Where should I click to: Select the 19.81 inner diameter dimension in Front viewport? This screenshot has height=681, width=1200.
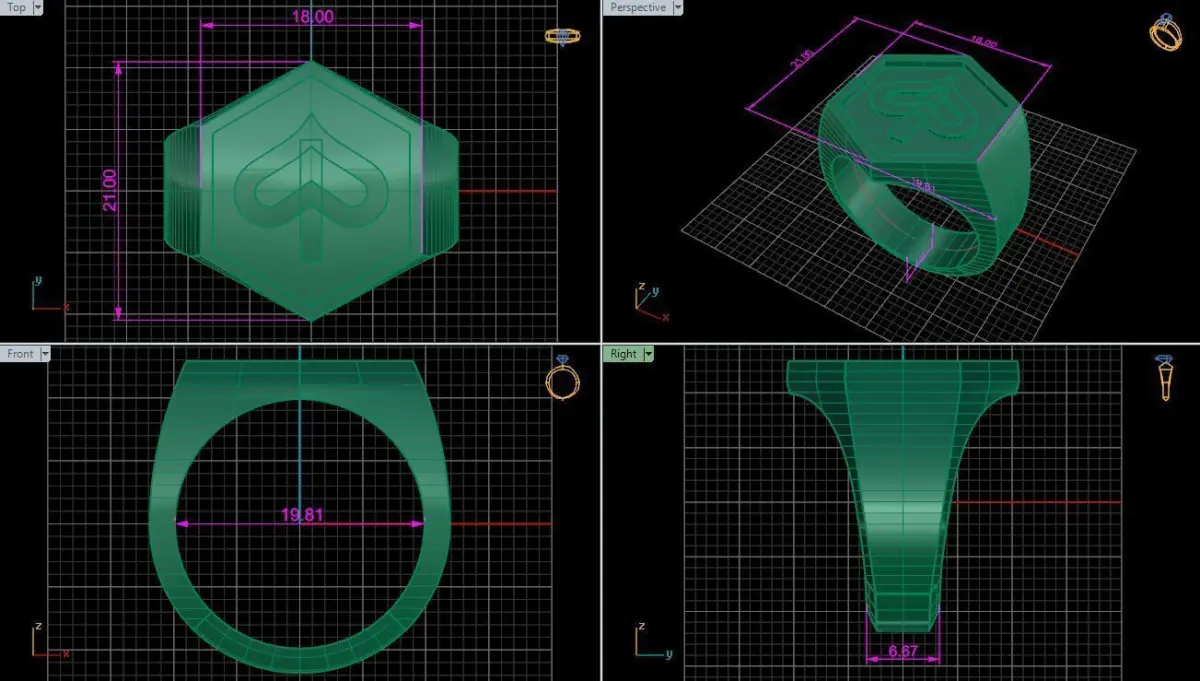tap(301, 516)
